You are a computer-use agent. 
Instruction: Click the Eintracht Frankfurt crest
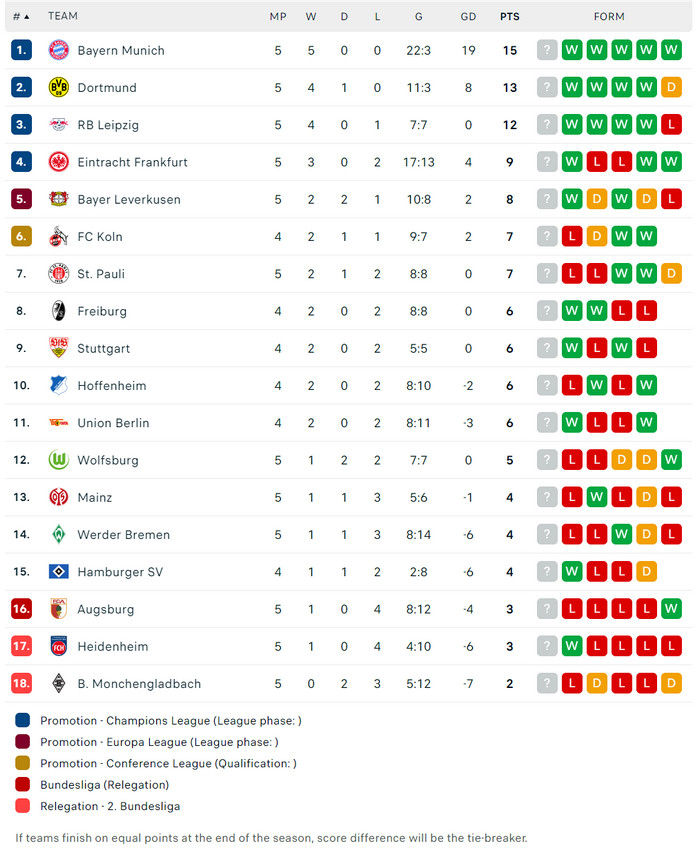click(x=58, y=162)
